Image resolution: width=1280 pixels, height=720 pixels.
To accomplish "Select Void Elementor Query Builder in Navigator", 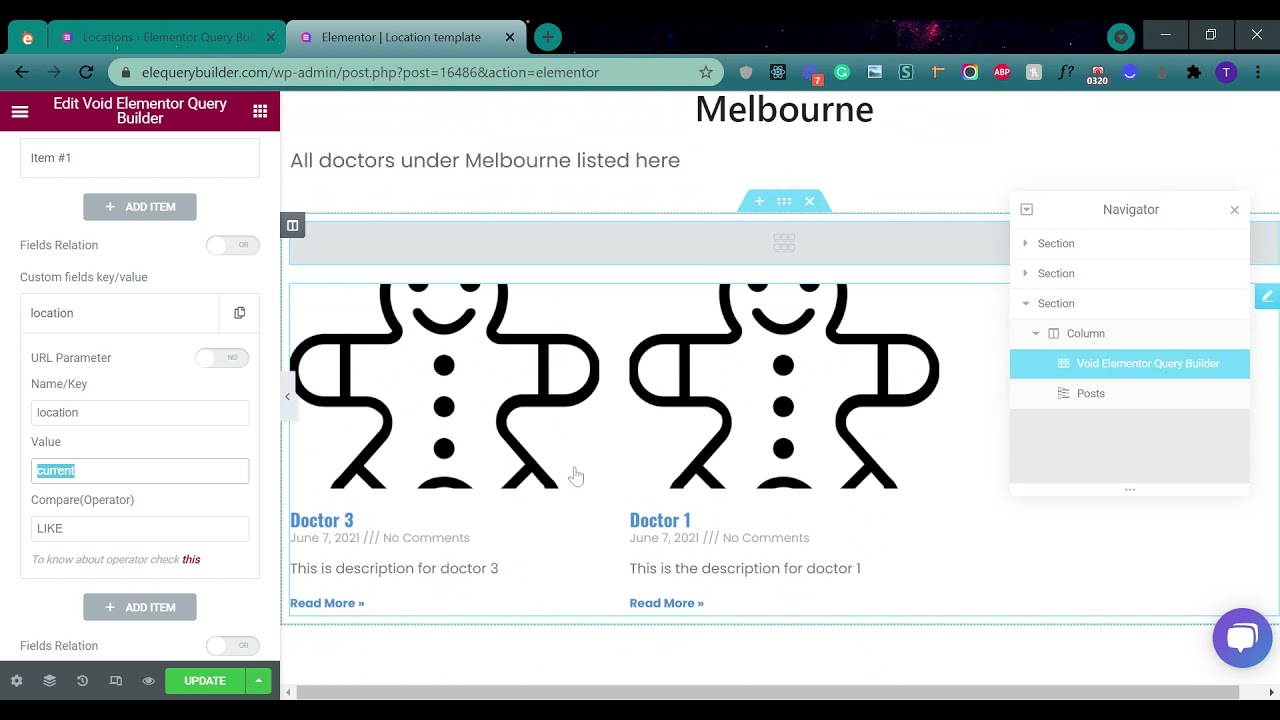I will 1130,363.
